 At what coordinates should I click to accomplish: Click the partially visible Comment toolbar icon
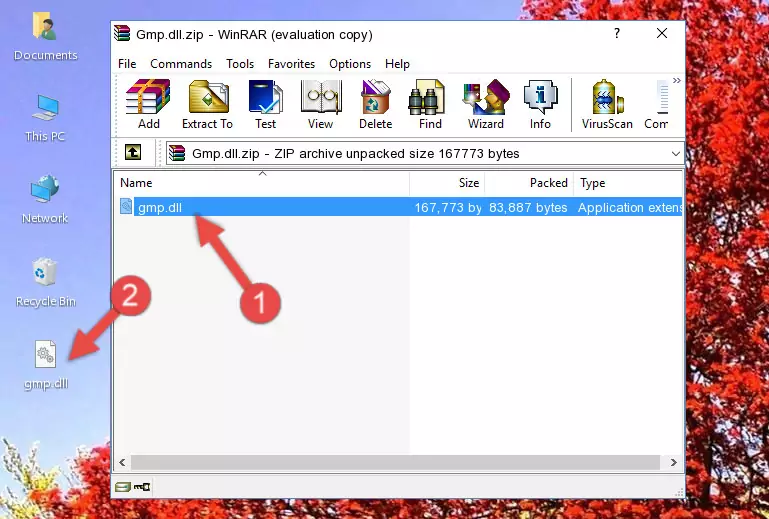[x=657, y=105]
